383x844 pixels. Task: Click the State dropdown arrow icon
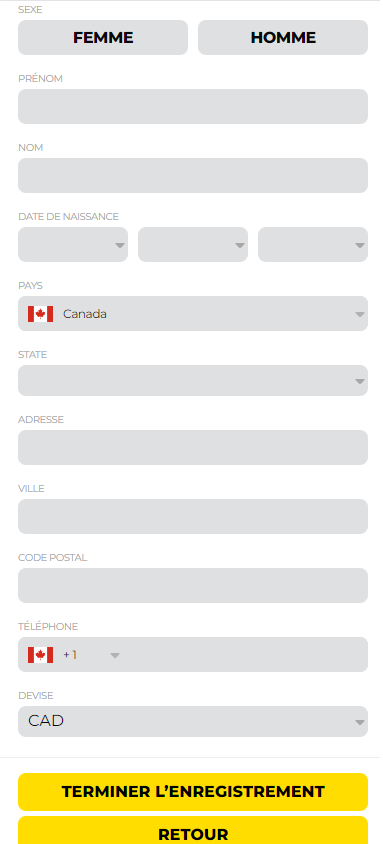click(x=360, y=381)
